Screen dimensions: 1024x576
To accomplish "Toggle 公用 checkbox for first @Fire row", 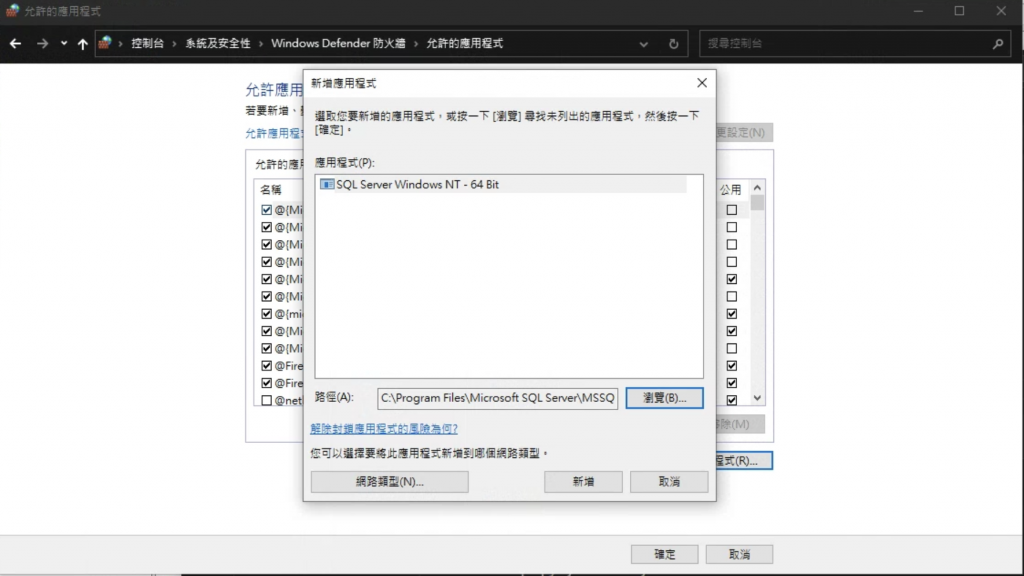I will click(x=731, y=366).
